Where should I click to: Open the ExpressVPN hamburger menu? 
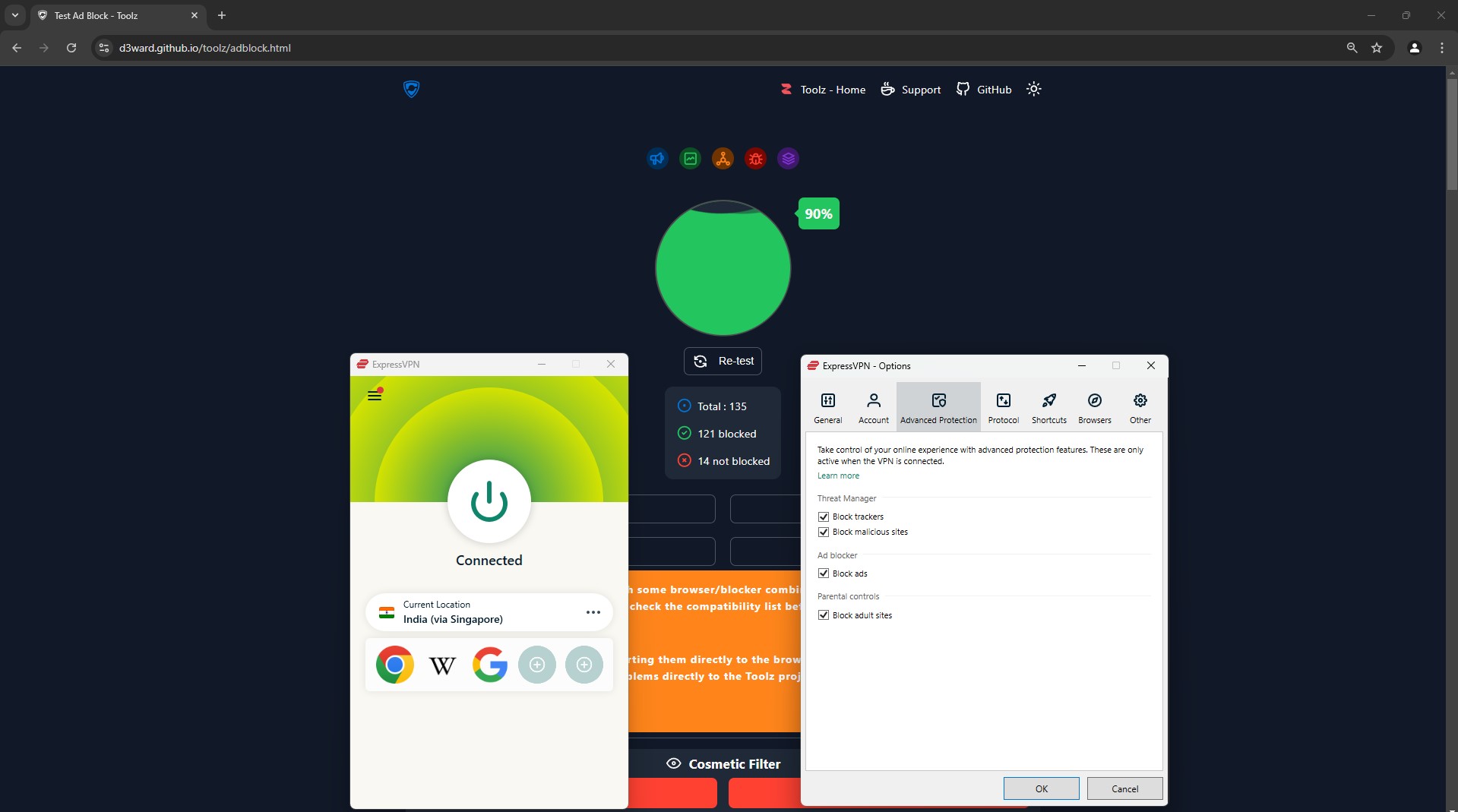375,395
